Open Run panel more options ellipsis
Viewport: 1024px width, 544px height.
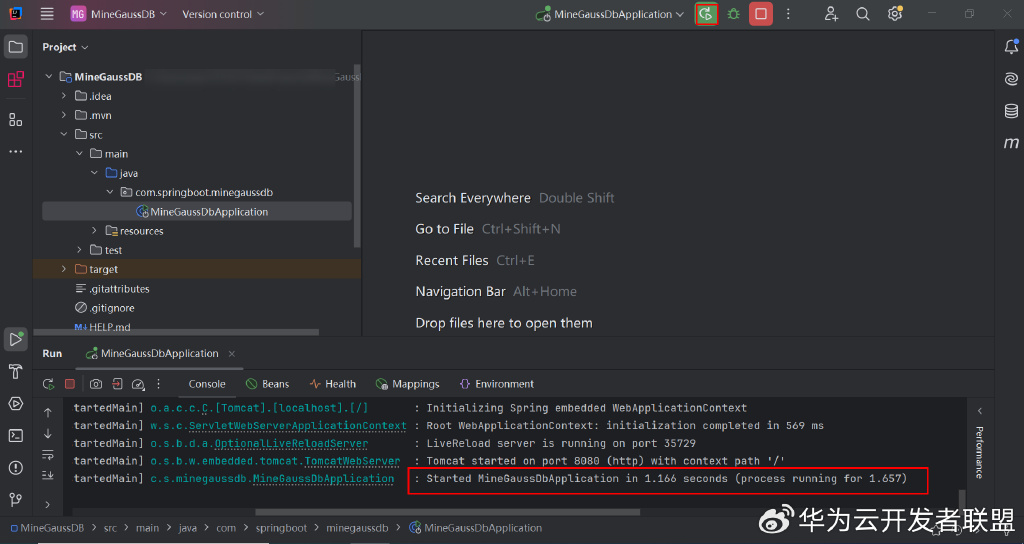click(159, 384)
